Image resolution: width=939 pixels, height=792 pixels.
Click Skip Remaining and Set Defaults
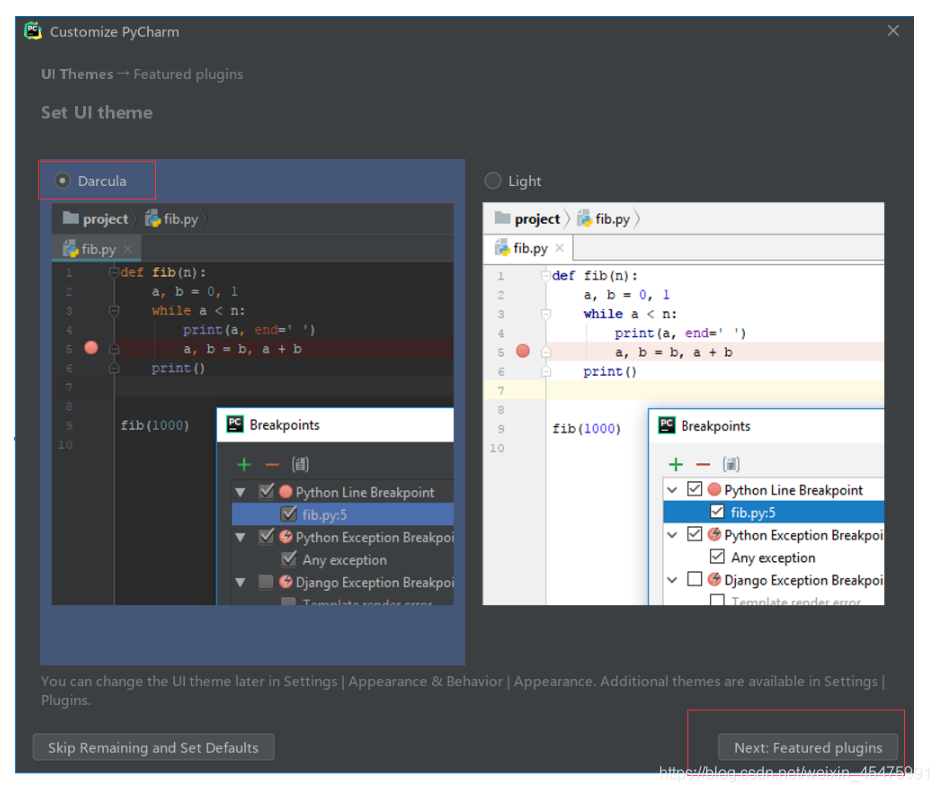(153, 747)
